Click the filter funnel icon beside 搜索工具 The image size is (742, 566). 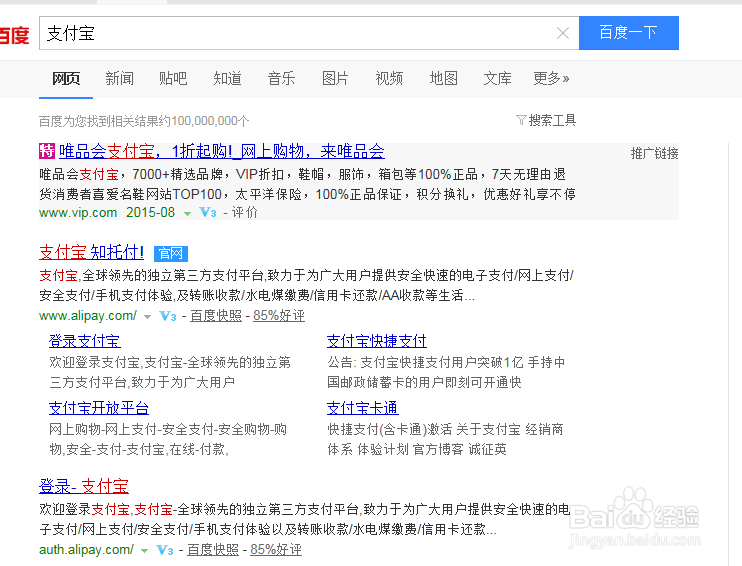coord(521,120)
